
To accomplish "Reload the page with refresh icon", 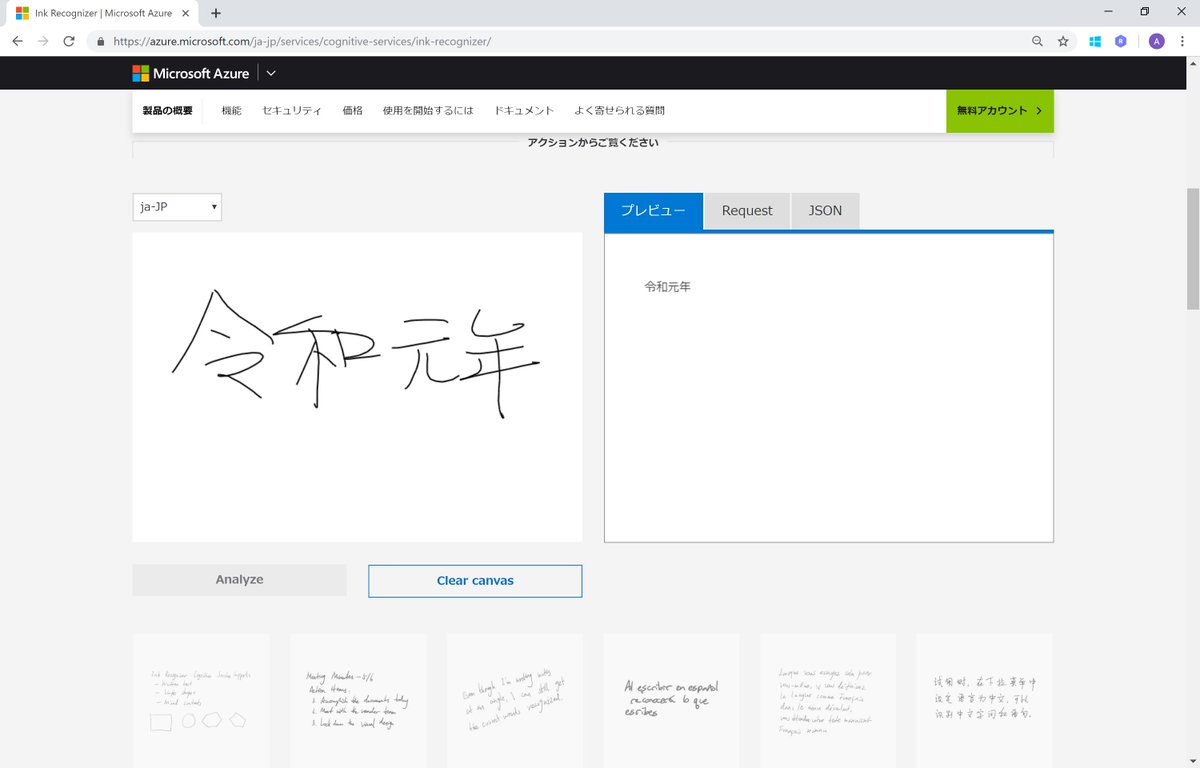I will (x=69, y=41).
